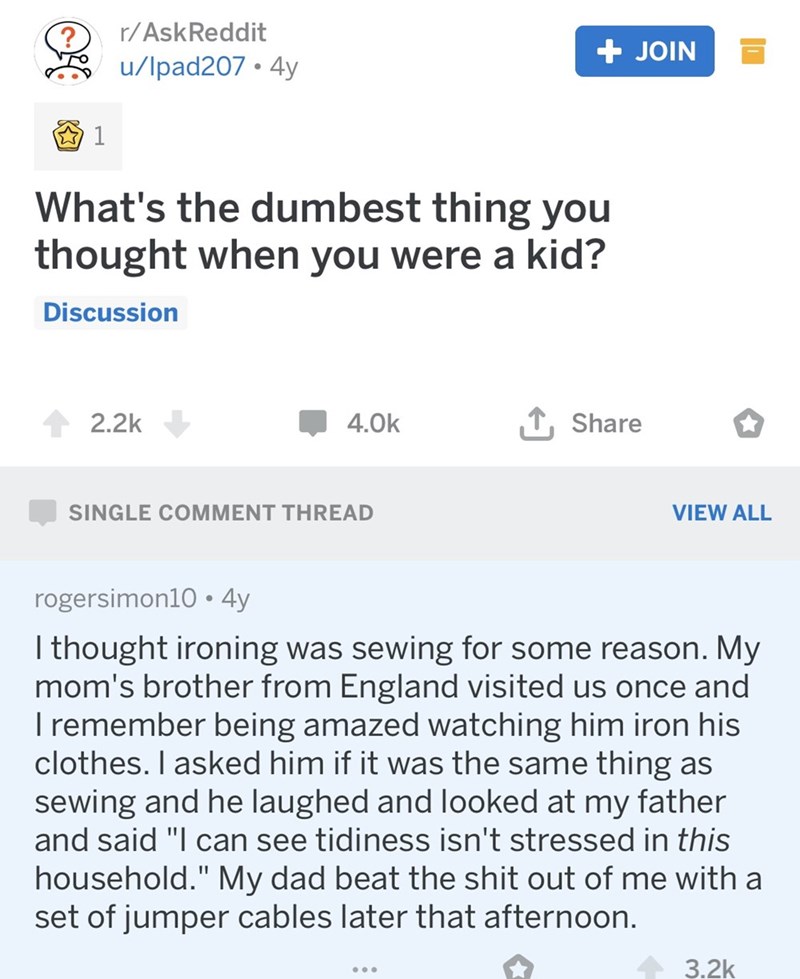Image resolution: width=800 pixels, height=979 pixels.
Task: Give an award to rogersimon10's comment
Action: (x=517, y=966)
